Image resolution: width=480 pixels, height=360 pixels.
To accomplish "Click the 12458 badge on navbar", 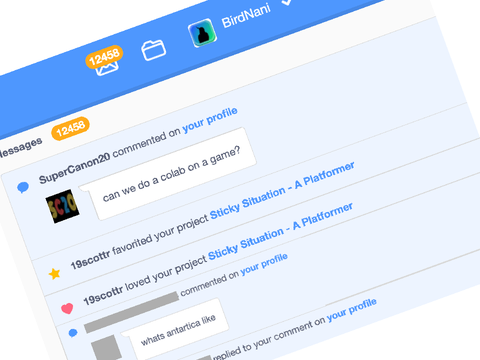I will coord(104,57).
